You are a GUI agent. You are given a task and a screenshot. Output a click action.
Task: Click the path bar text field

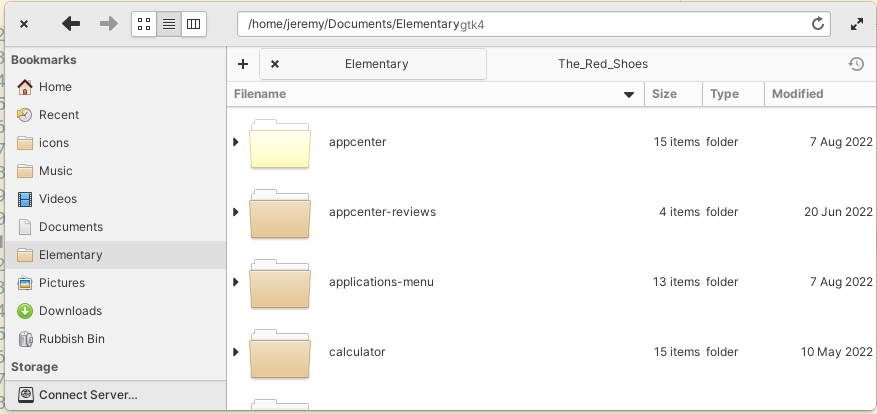tap(534, 24)
